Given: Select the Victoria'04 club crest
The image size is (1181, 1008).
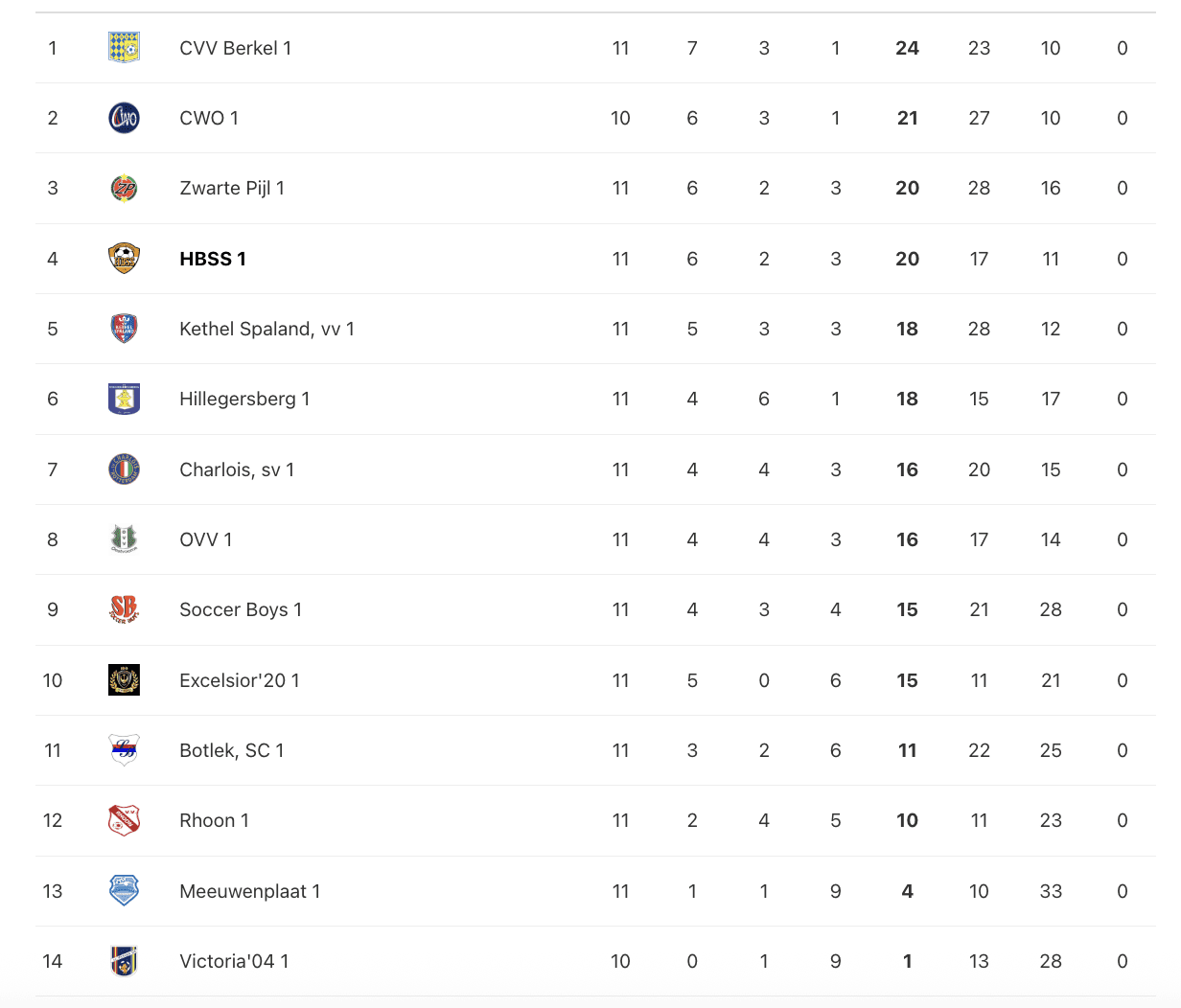Looking at the screenshot, I should tap(124, 961).
